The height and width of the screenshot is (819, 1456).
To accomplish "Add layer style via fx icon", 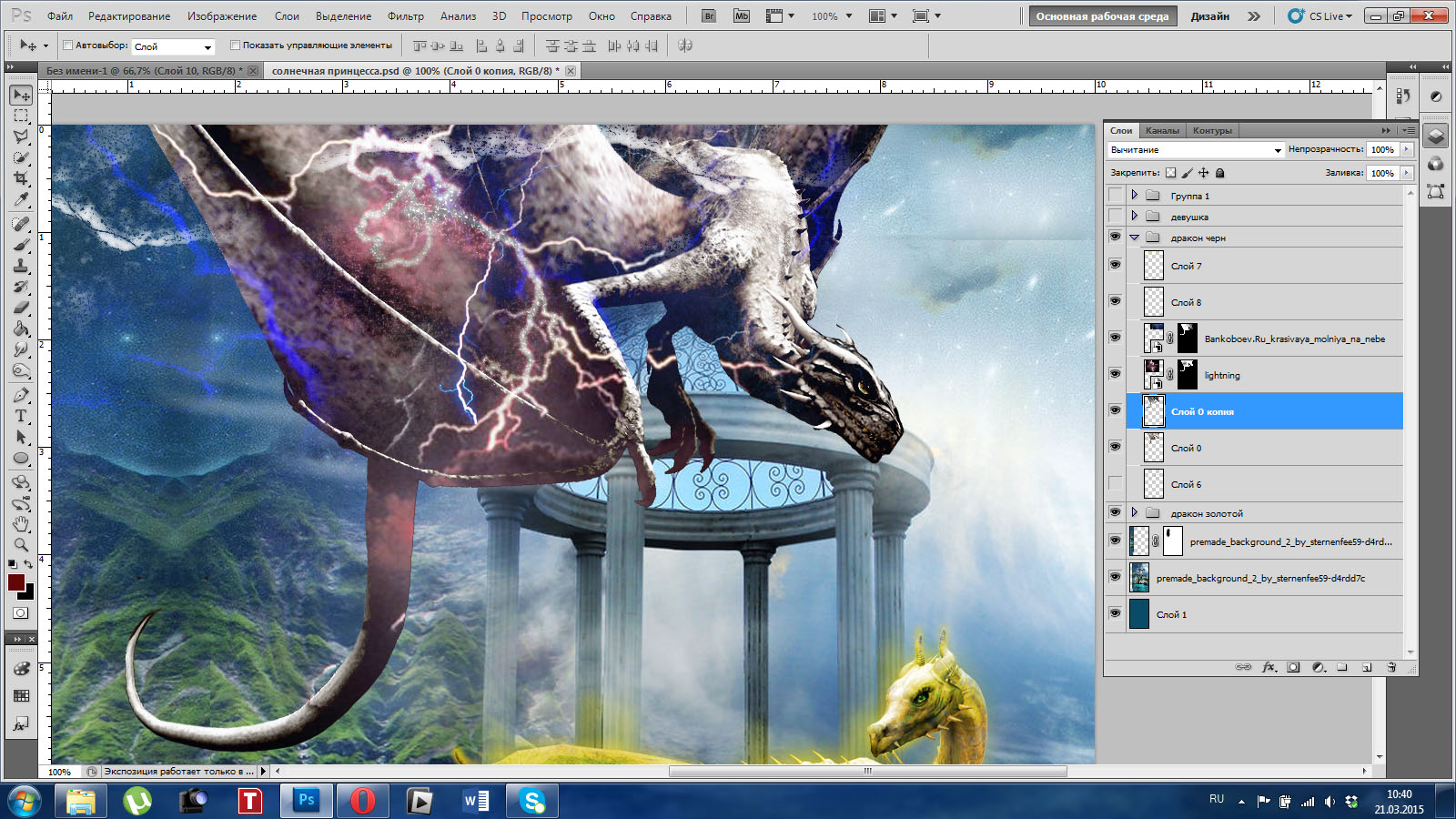I will pyautogui.click(x=1269, y=667).
